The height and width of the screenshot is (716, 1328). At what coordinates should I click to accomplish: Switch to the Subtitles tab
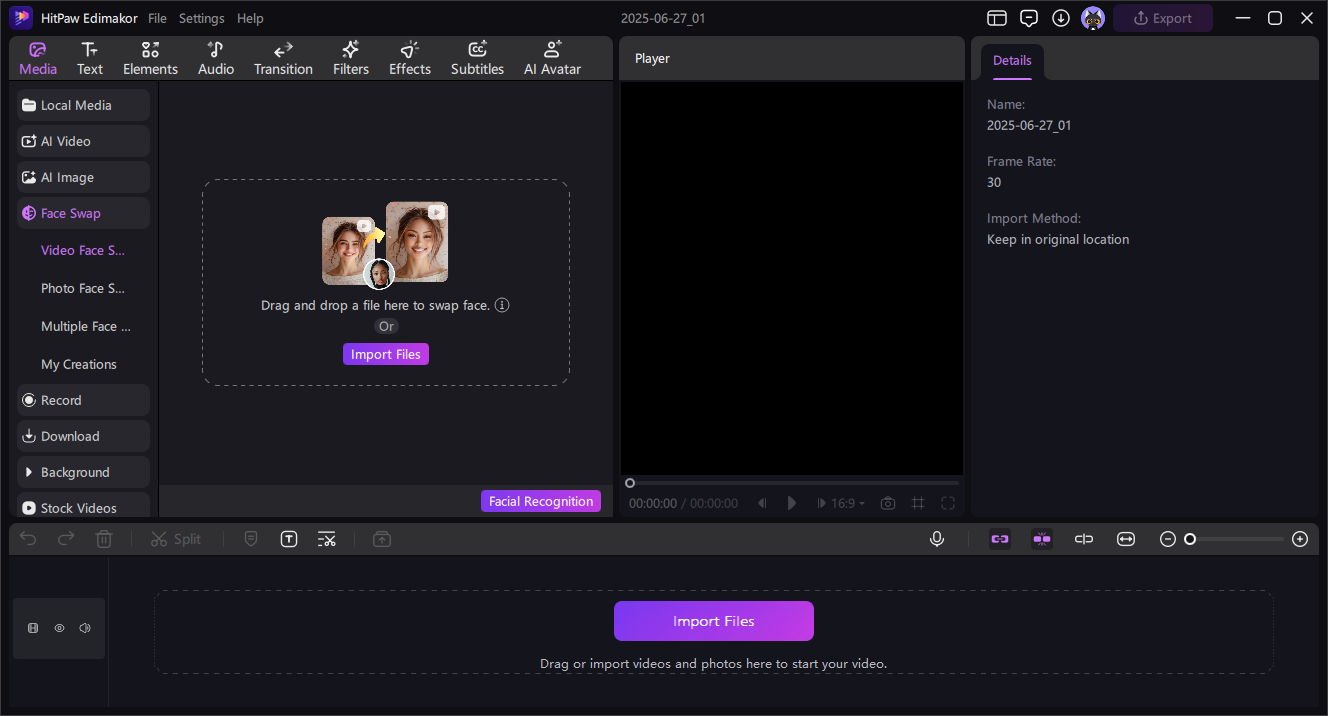pos(477,58)
